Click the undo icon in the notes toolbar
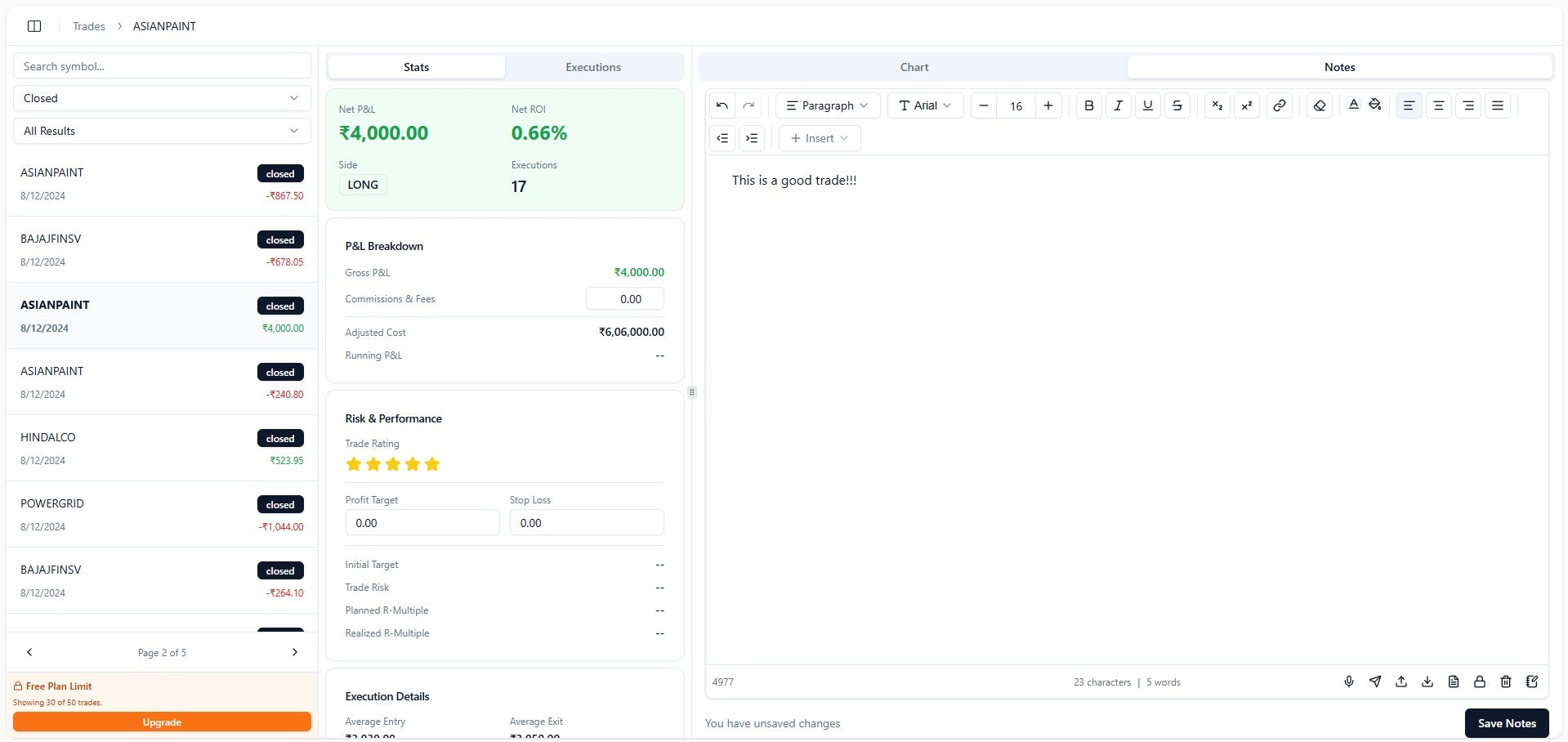Image resolution: width=1568 pixels, height=742 pixels. [721, 105]
